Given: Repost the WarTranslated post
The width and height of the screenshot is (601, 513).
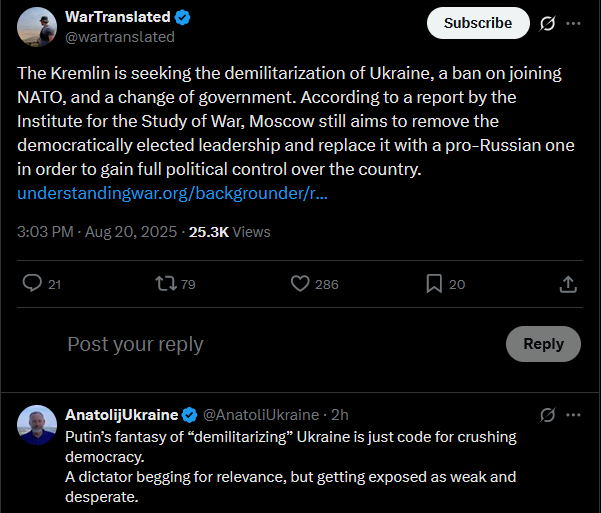Looking at the screenshot, I should [x=165, y=284].
